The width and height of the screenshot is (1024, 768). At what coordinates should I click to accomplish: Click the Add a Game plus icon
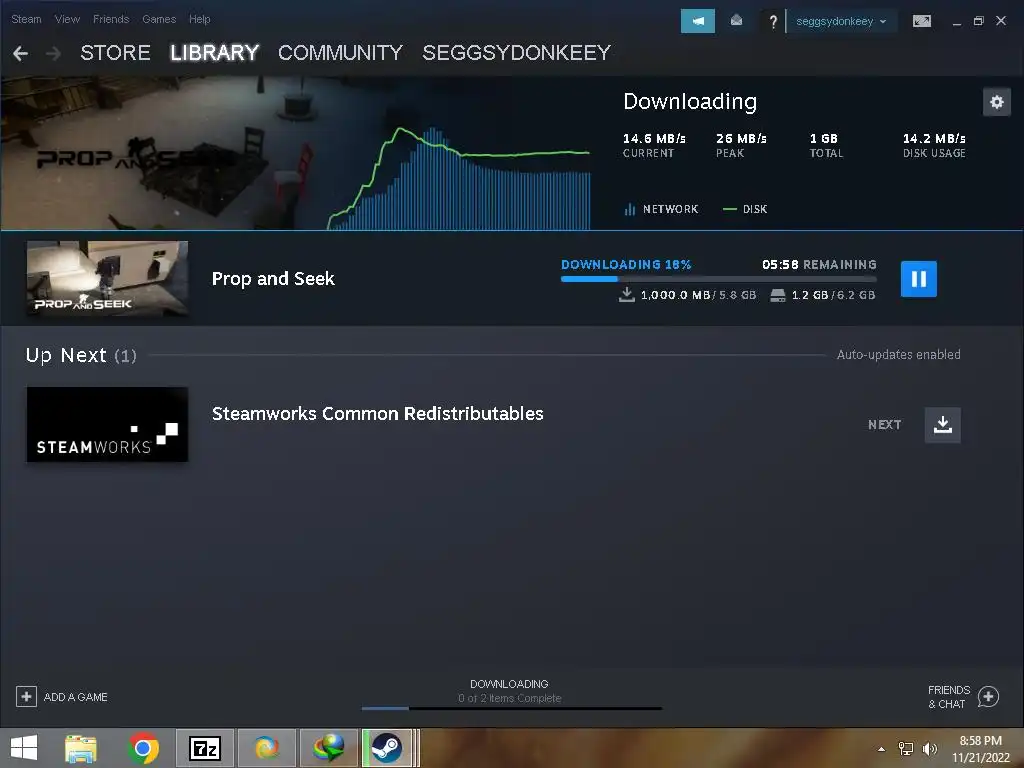(x=26, y=697)
